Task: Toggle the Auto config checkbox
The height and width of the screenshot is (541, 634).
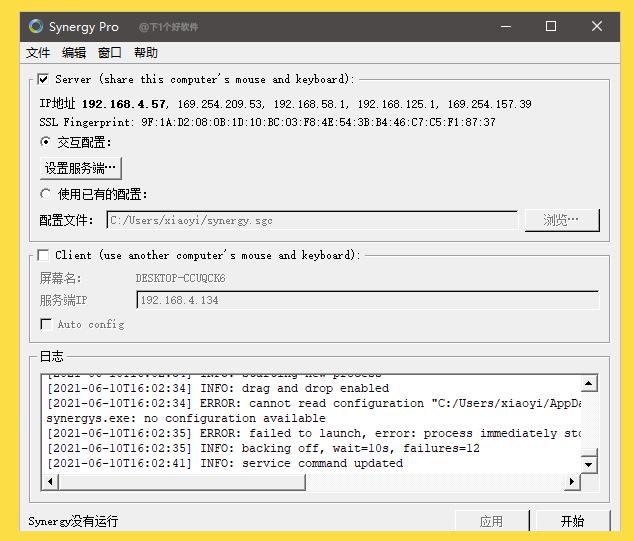Action: (x=46, y=324)
